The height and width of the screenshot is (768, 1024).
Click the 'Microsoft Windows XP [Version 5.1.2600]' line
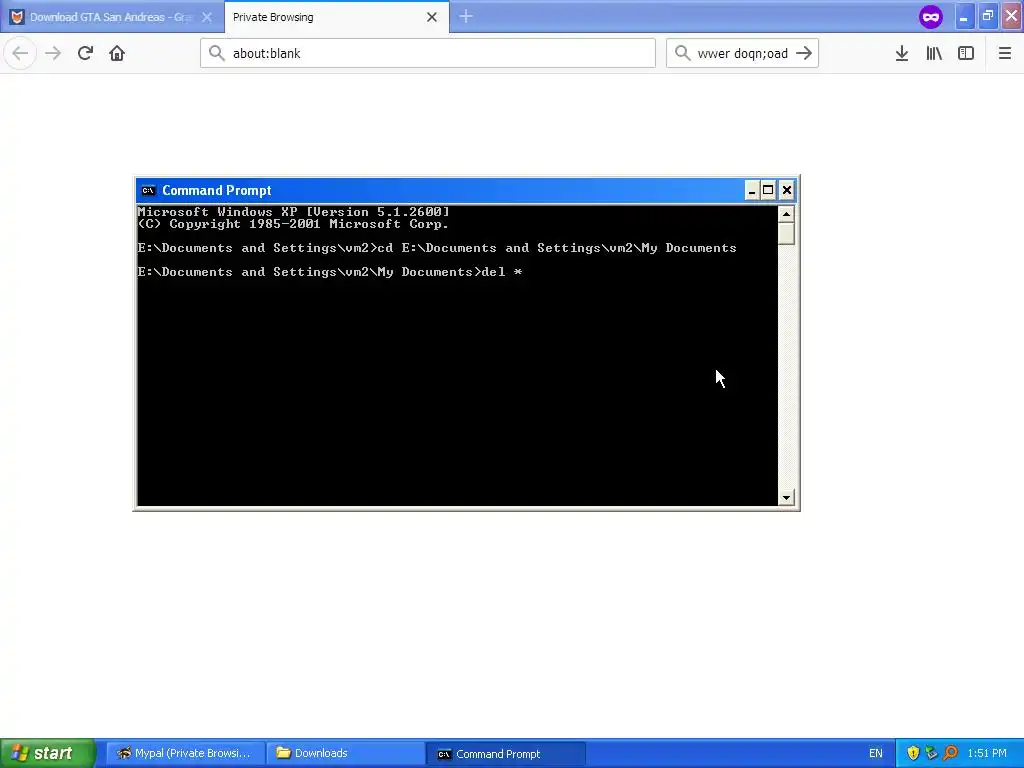[x=293, y=212]
